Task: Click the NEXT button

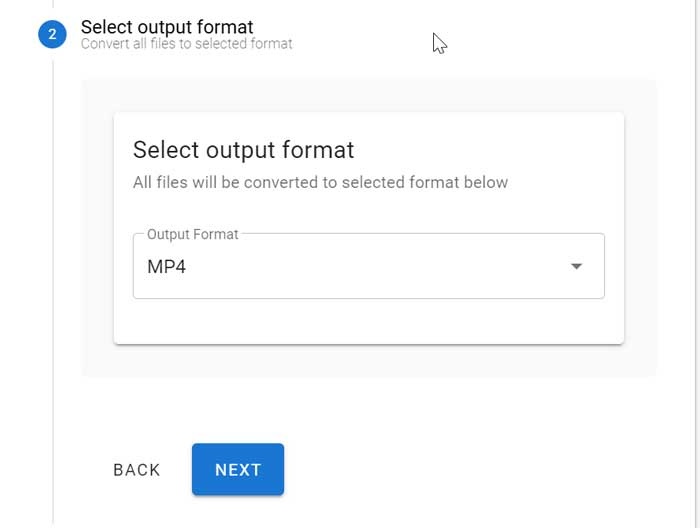Action: (x=238, y=470)
